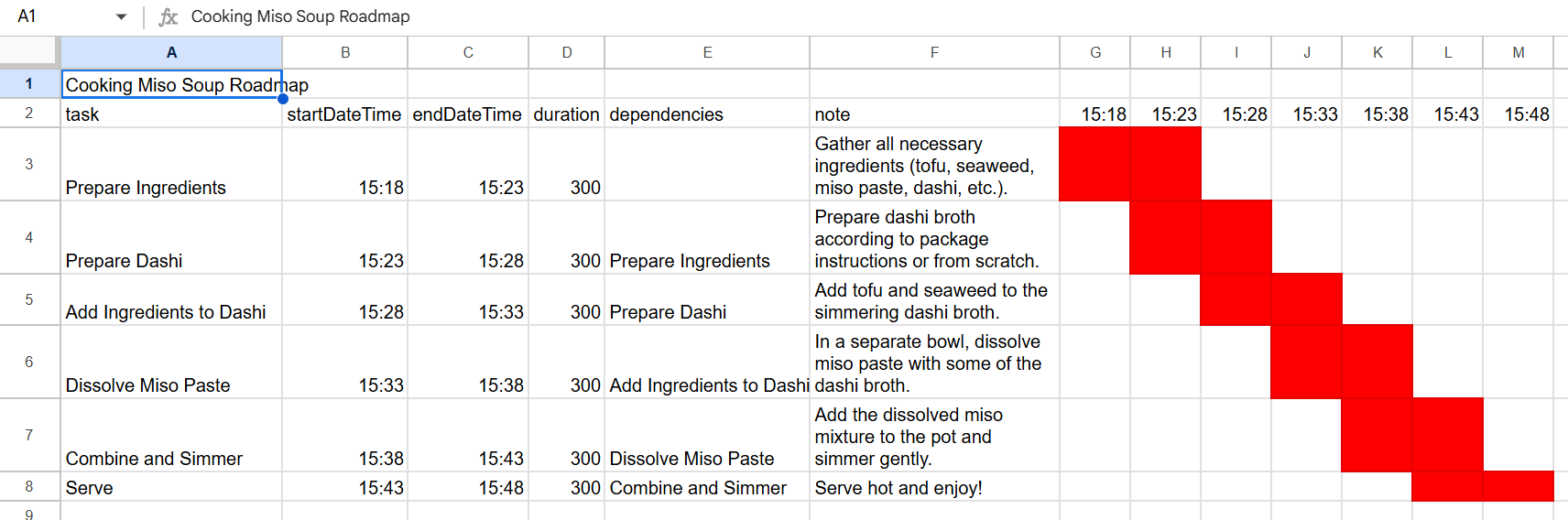
Task: Click the red cell under 15:18 in row 3
Action: point(1094,164)
